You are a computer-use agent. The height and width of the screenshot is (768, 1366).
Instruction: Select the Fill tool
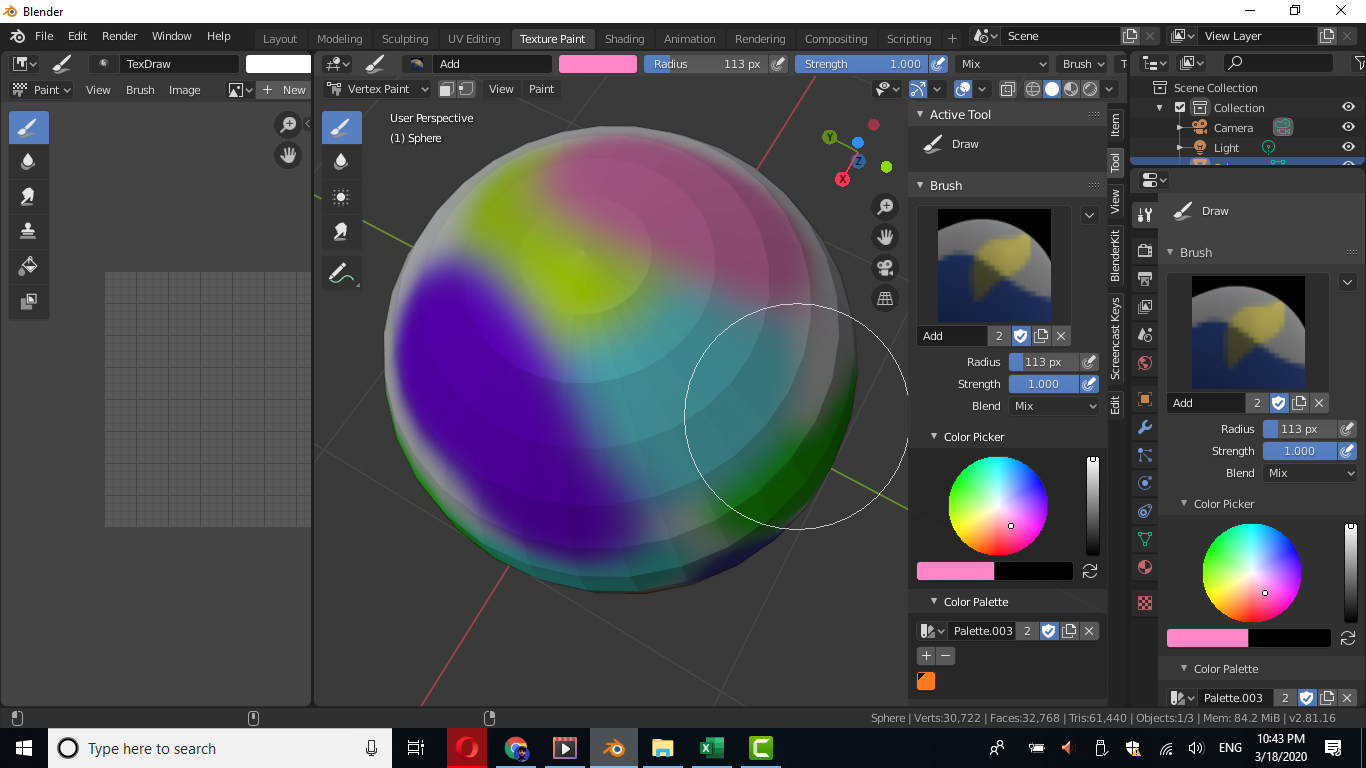point(28,266)
